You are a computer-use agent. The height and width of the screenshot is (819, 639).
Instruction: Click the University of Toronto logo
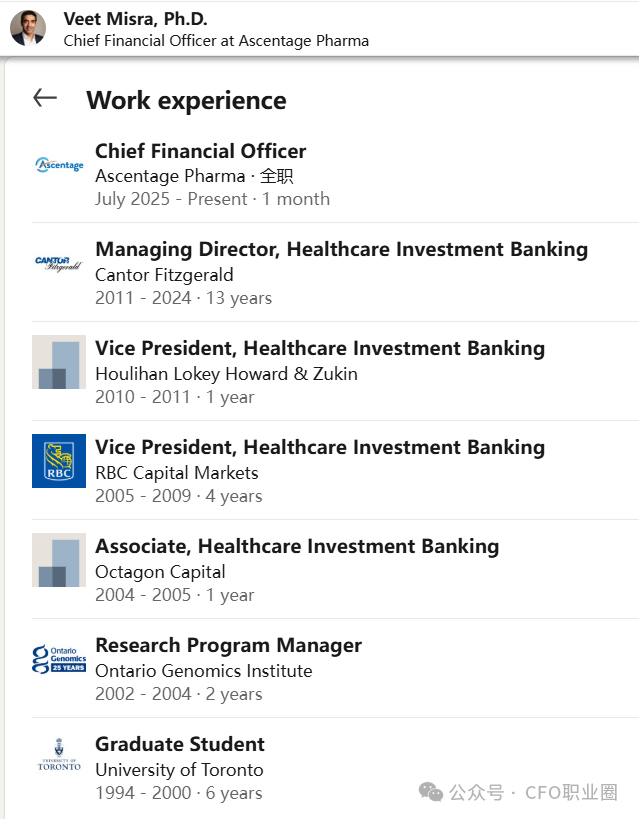59,757
